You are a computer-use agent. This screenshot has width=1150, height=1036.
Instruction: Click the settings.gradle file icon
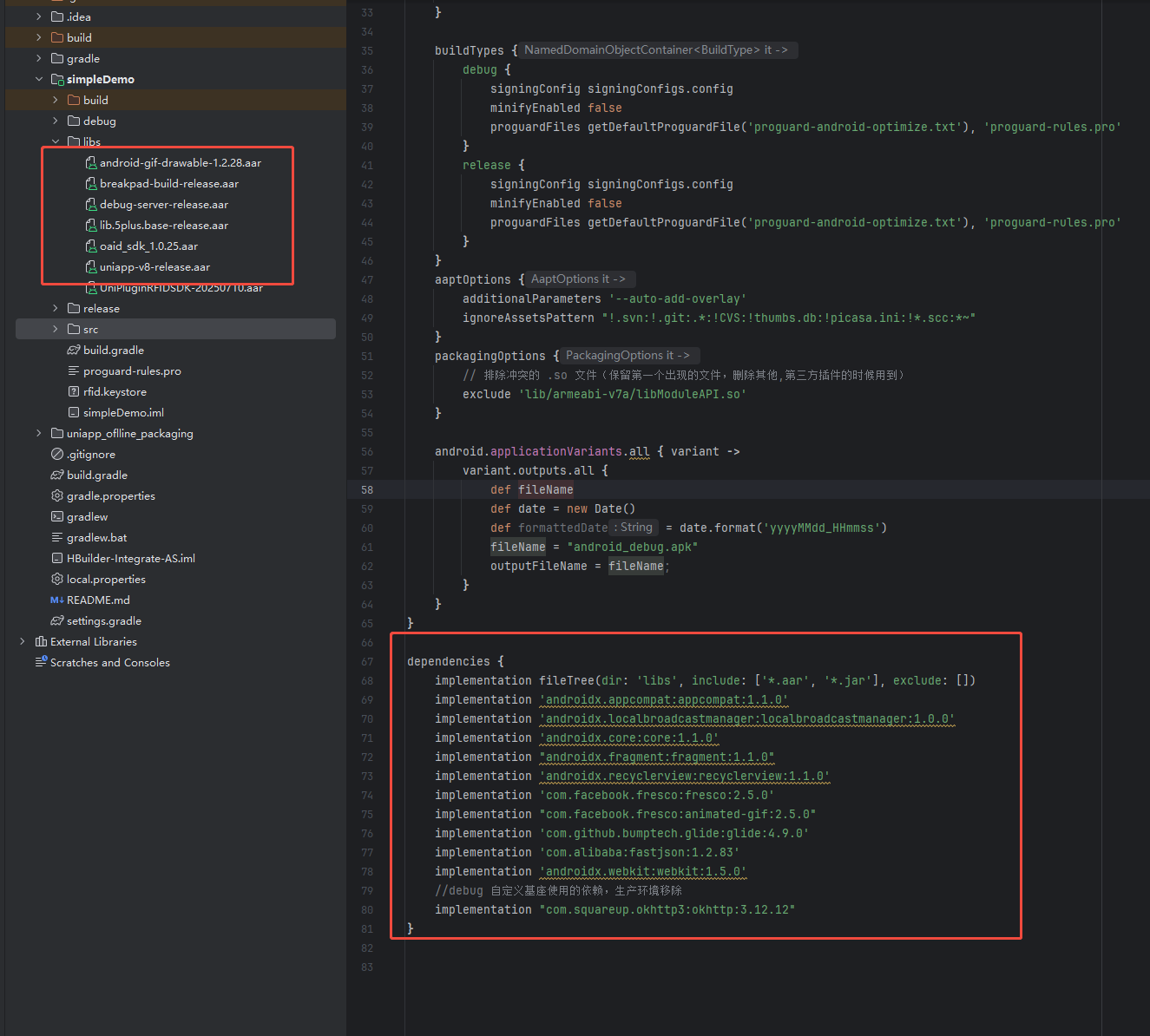[57, 620]
